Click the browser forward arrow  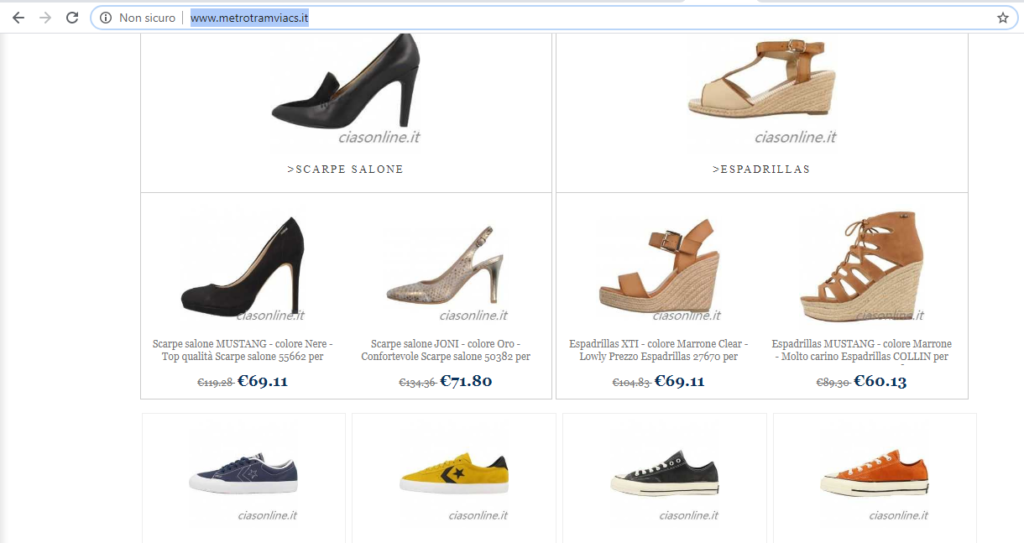45,18
